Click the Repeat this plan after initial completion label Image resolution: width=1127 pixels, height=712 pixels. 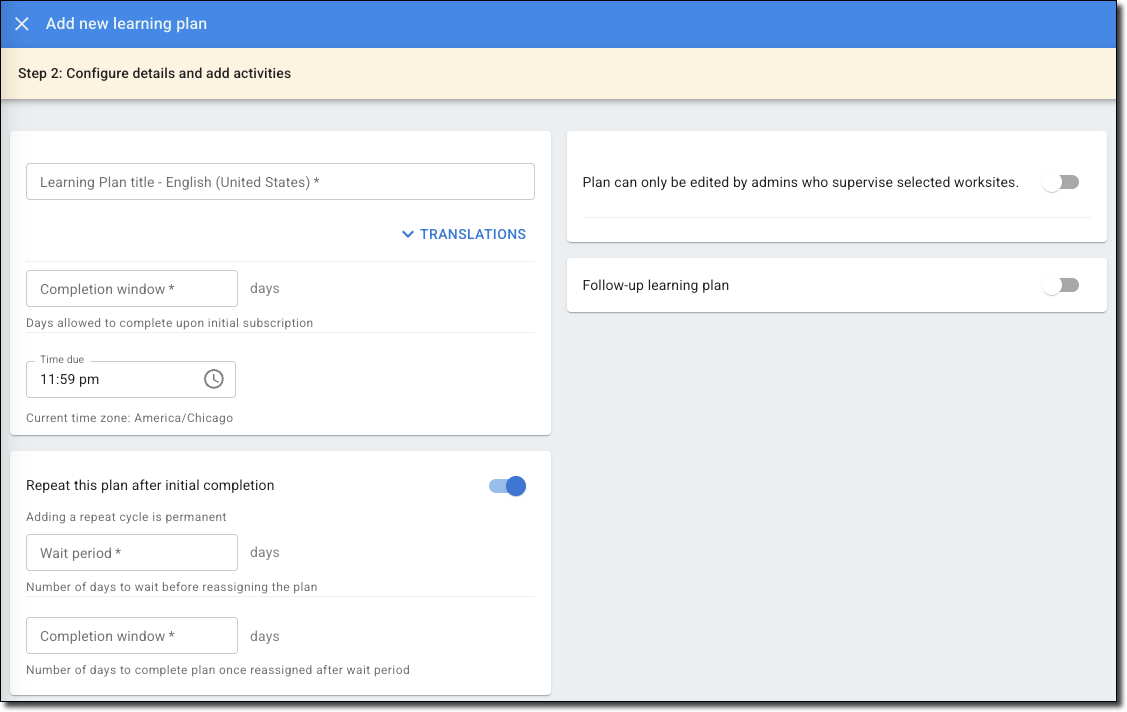pos(150,485)
